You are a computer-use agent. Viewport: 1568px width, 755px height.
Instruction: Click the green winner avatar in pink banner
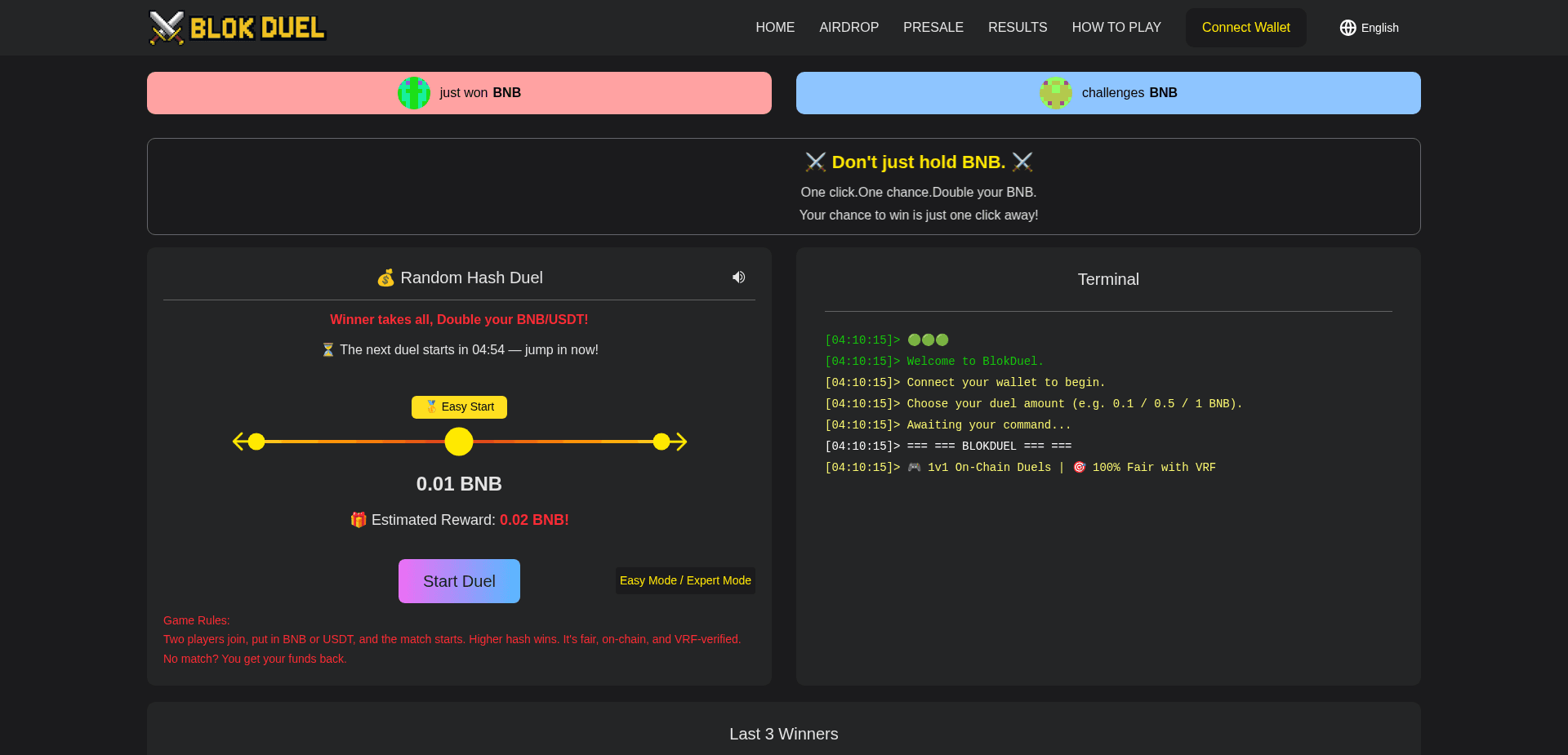pyautogui.click(x=414, y=92)
